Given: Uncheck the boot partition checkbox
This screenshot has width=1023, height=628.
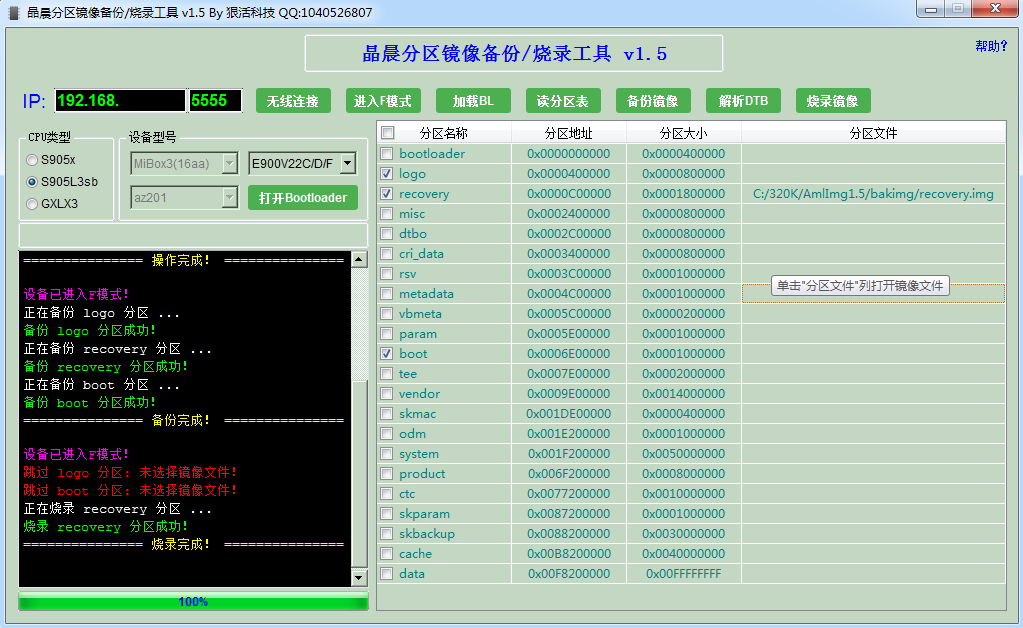Looking at the screenshot, I should [387, 354].
